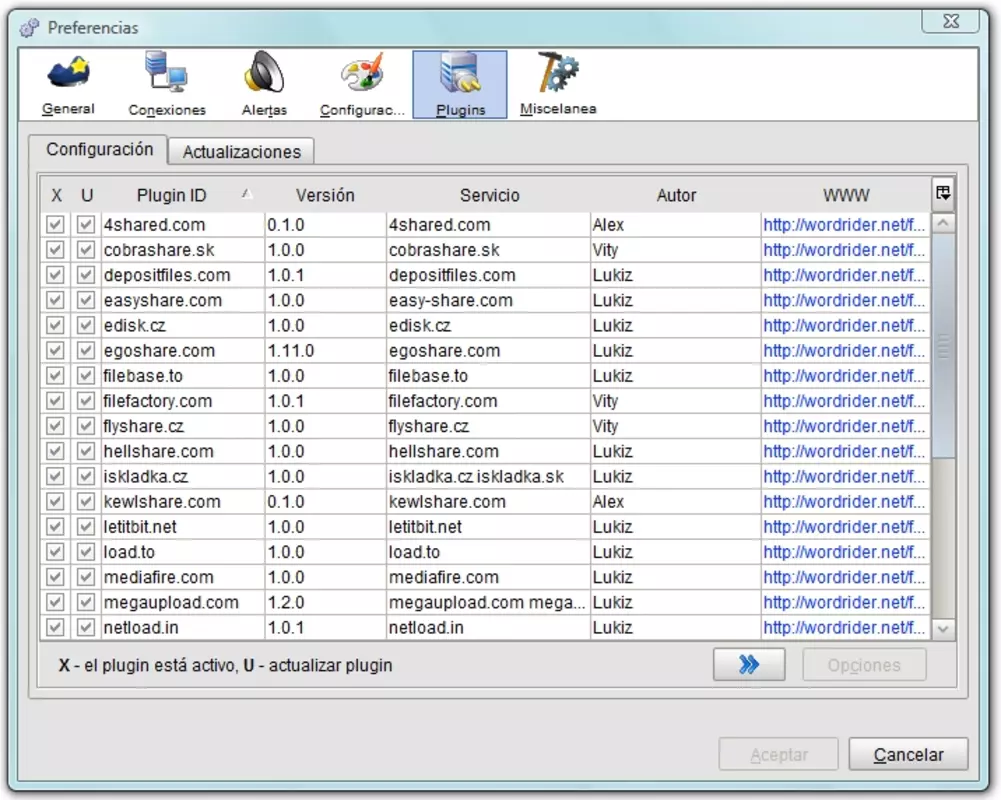Select the hellshare.com service cell
Screen dimensions: 1001x800
(x=488, y=451)
